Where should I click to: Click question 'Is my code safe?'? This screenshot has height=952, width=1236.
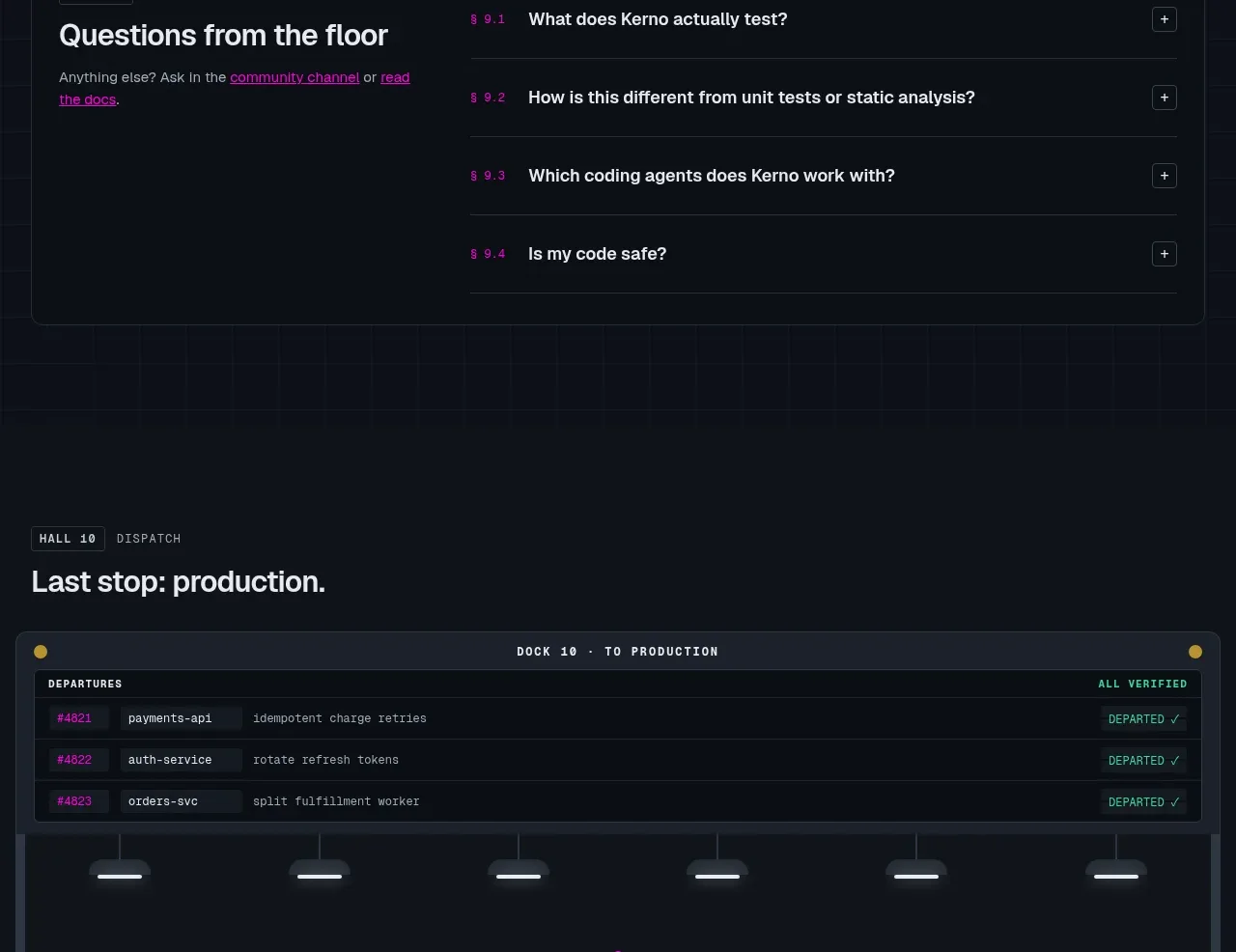(597, 254)
